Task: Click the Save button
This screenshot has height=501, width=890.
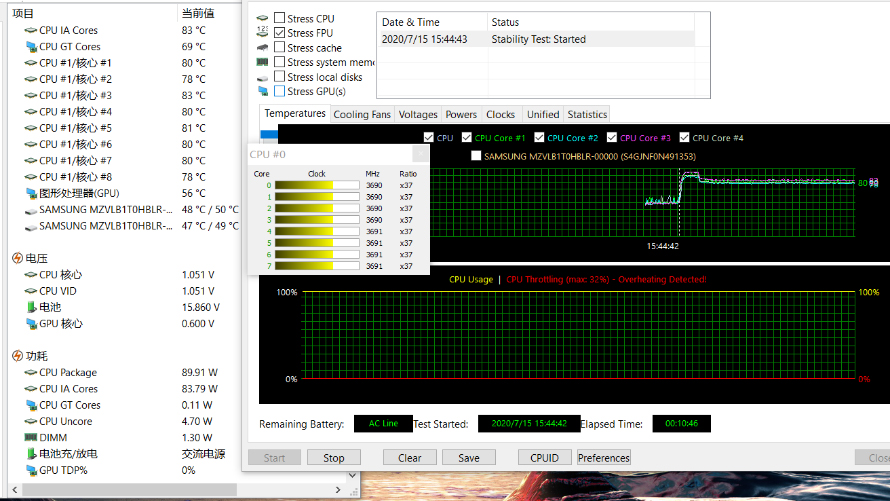Action: (x=469, y=457)
